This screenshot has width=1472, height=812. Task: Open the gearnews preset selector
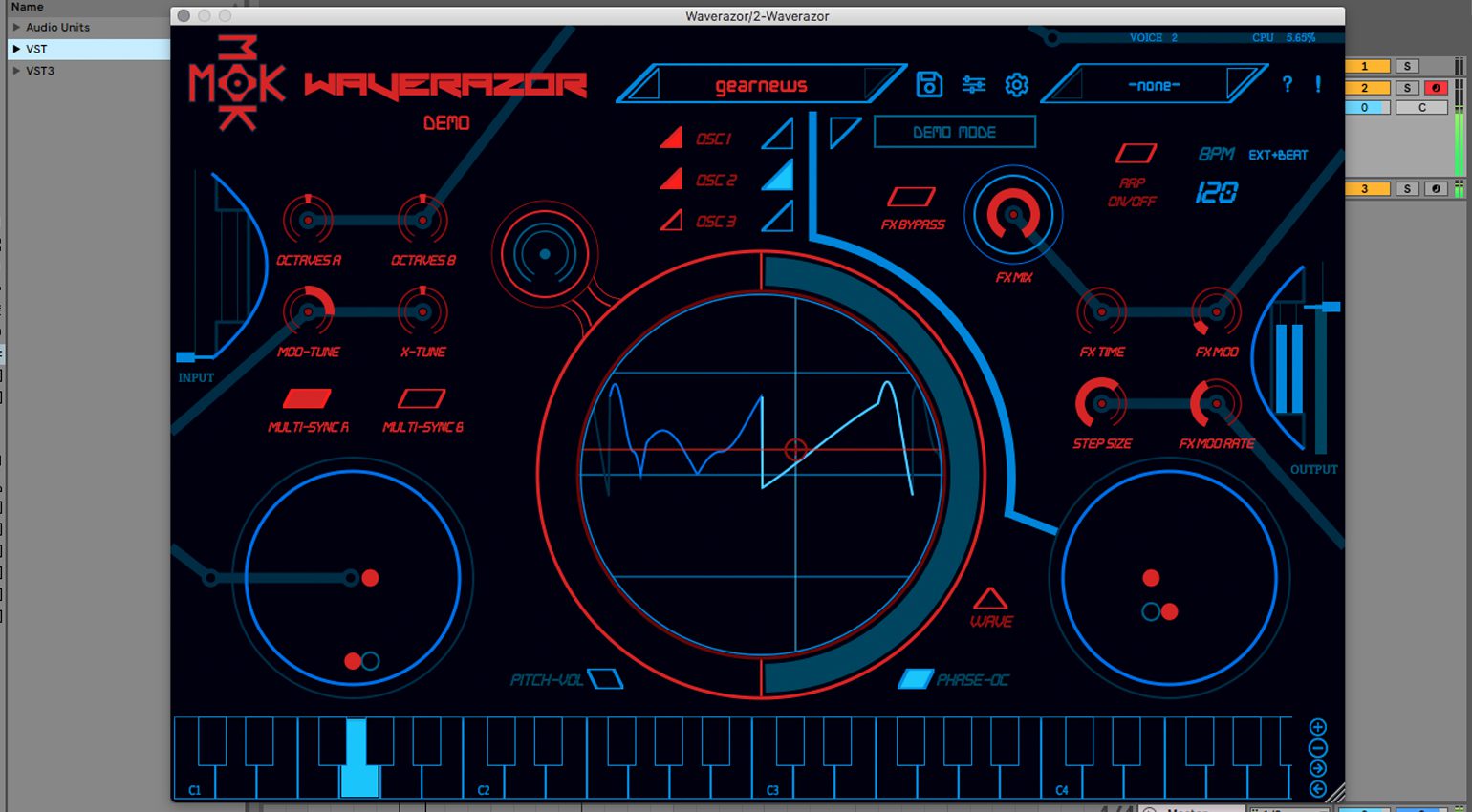[762, 85]
